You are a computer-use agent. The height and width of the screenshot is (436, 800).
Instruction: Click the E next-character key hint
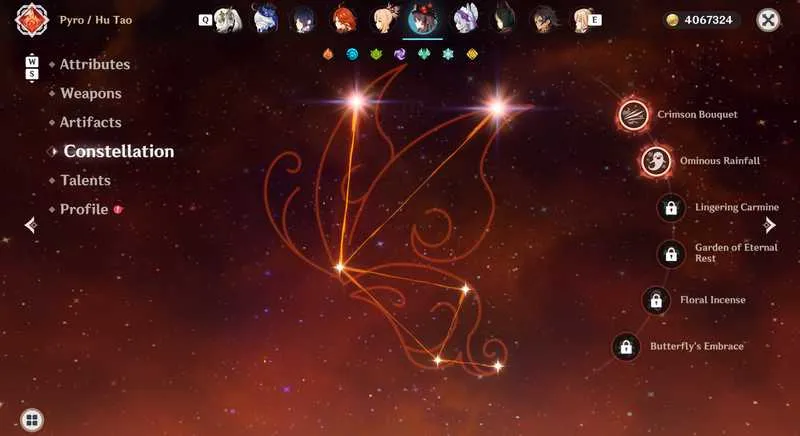tap(595, 20)
